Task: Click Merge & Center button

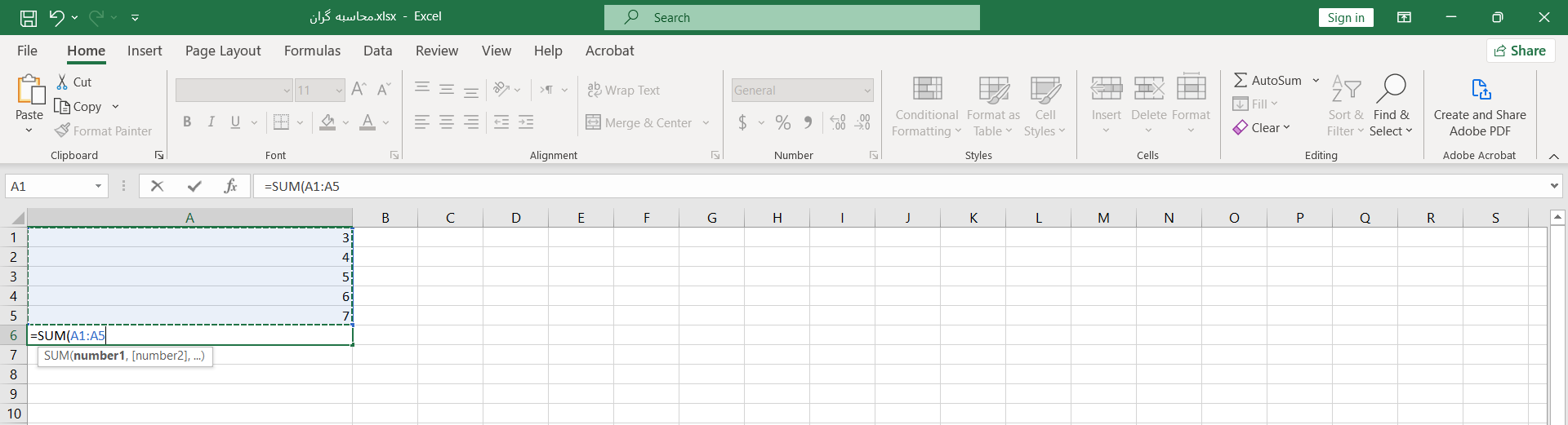Action: [639, 123]
